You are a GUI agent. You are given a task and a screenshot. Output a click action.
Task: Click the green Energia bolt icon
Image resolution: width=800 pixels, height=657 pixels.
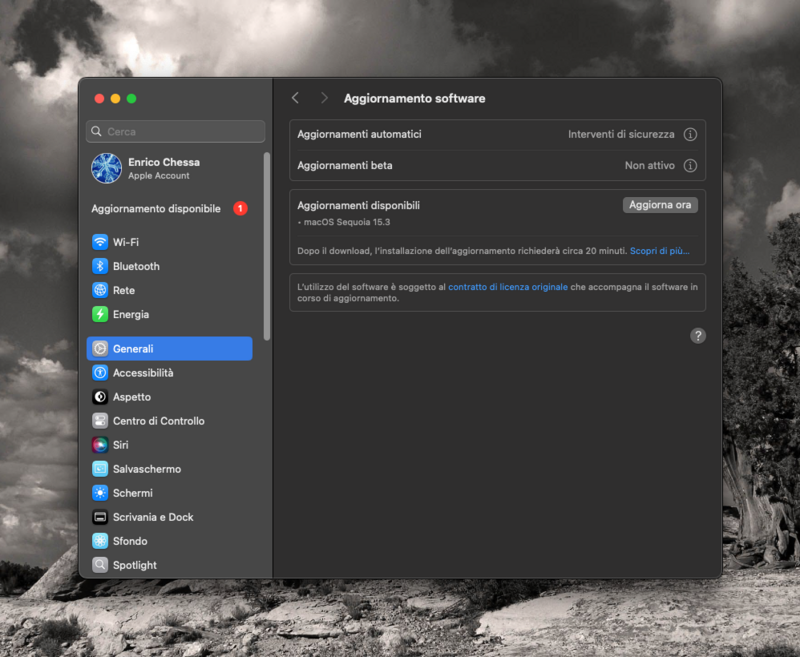100,314
